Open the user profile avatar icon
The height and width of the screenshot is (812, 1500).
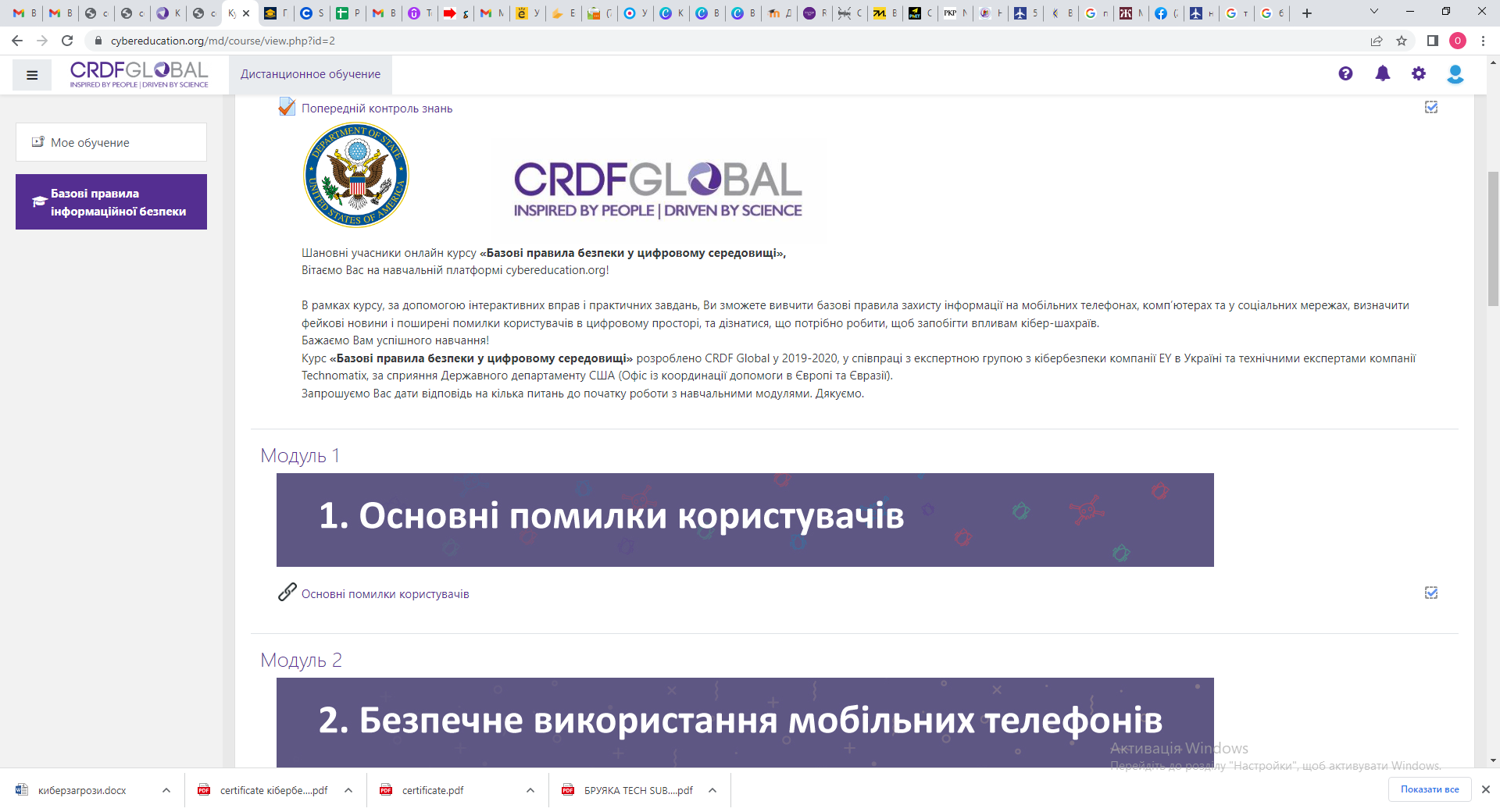tap(1455, 74)
